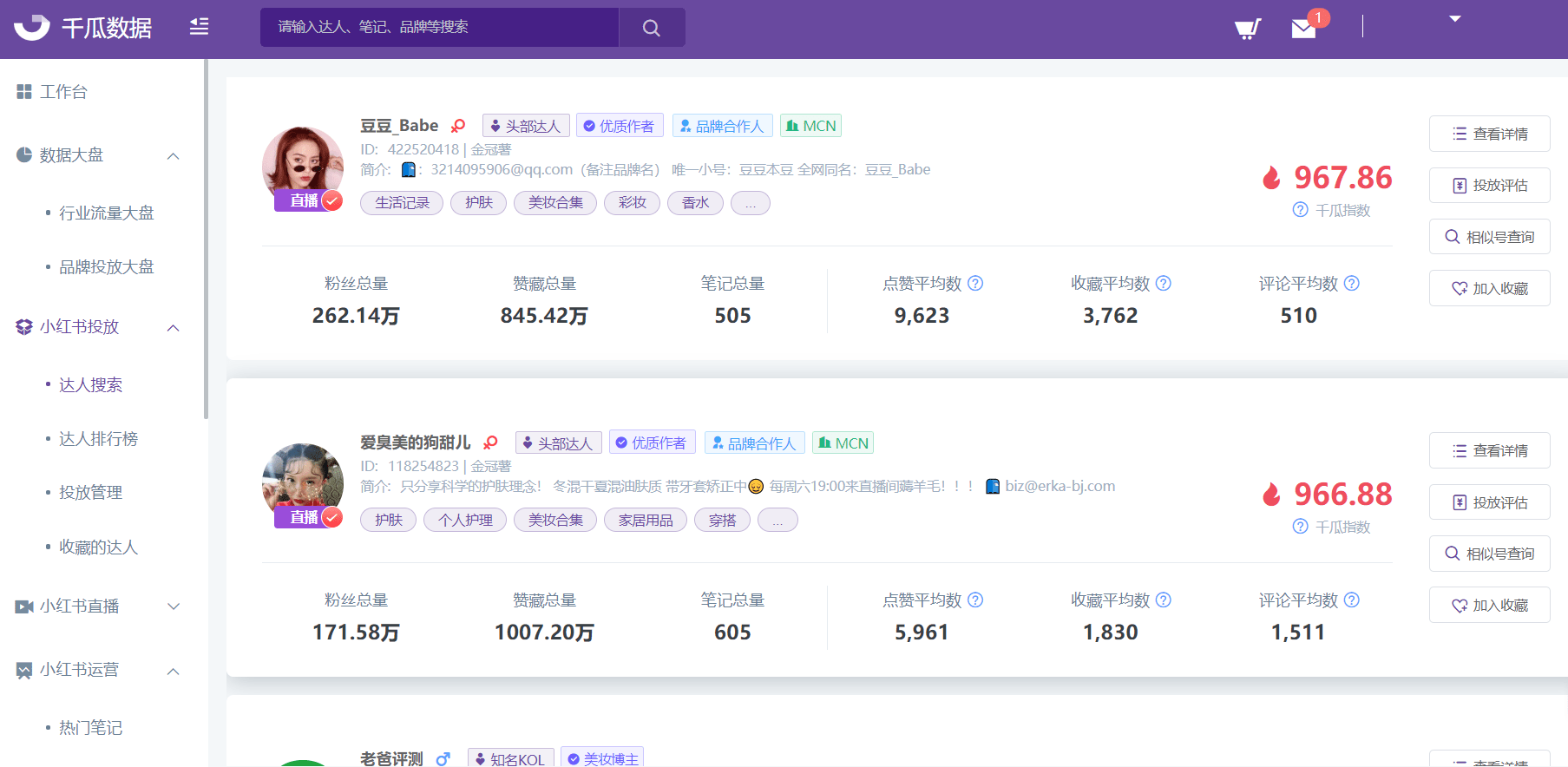The image size is (1568, 767).
Task: Select the 护肤 tag under 豆豆_Babe
Action: [478, 203]
